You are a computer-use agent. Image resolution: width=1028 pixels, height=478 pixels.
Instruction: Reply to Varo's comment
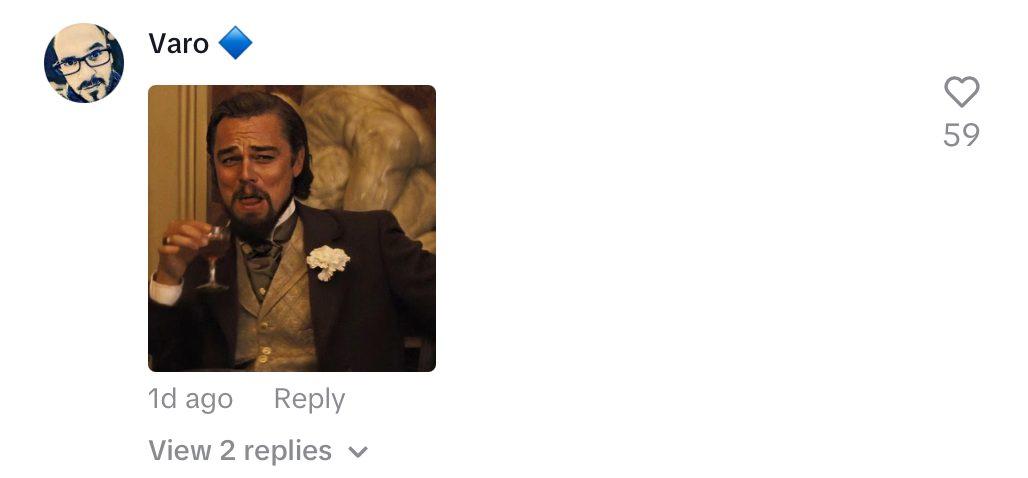pyautogui.click(x=309, y=399)
